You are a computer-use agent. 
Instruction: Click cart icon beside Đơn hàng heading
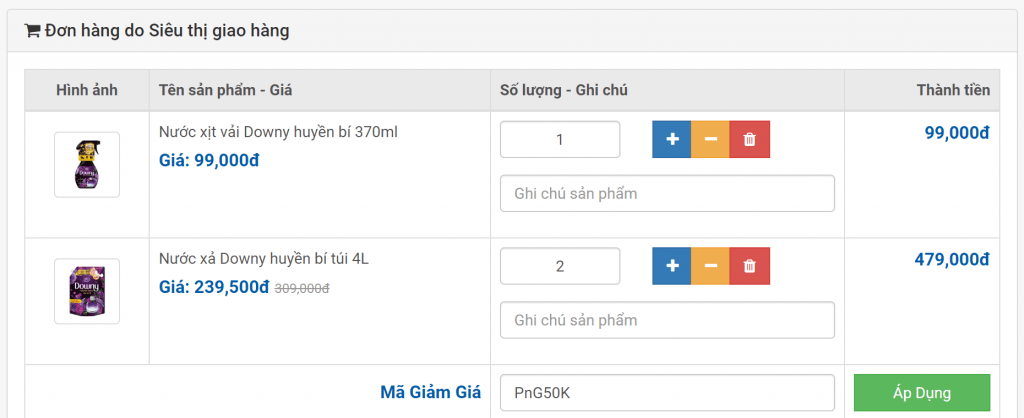33,31
